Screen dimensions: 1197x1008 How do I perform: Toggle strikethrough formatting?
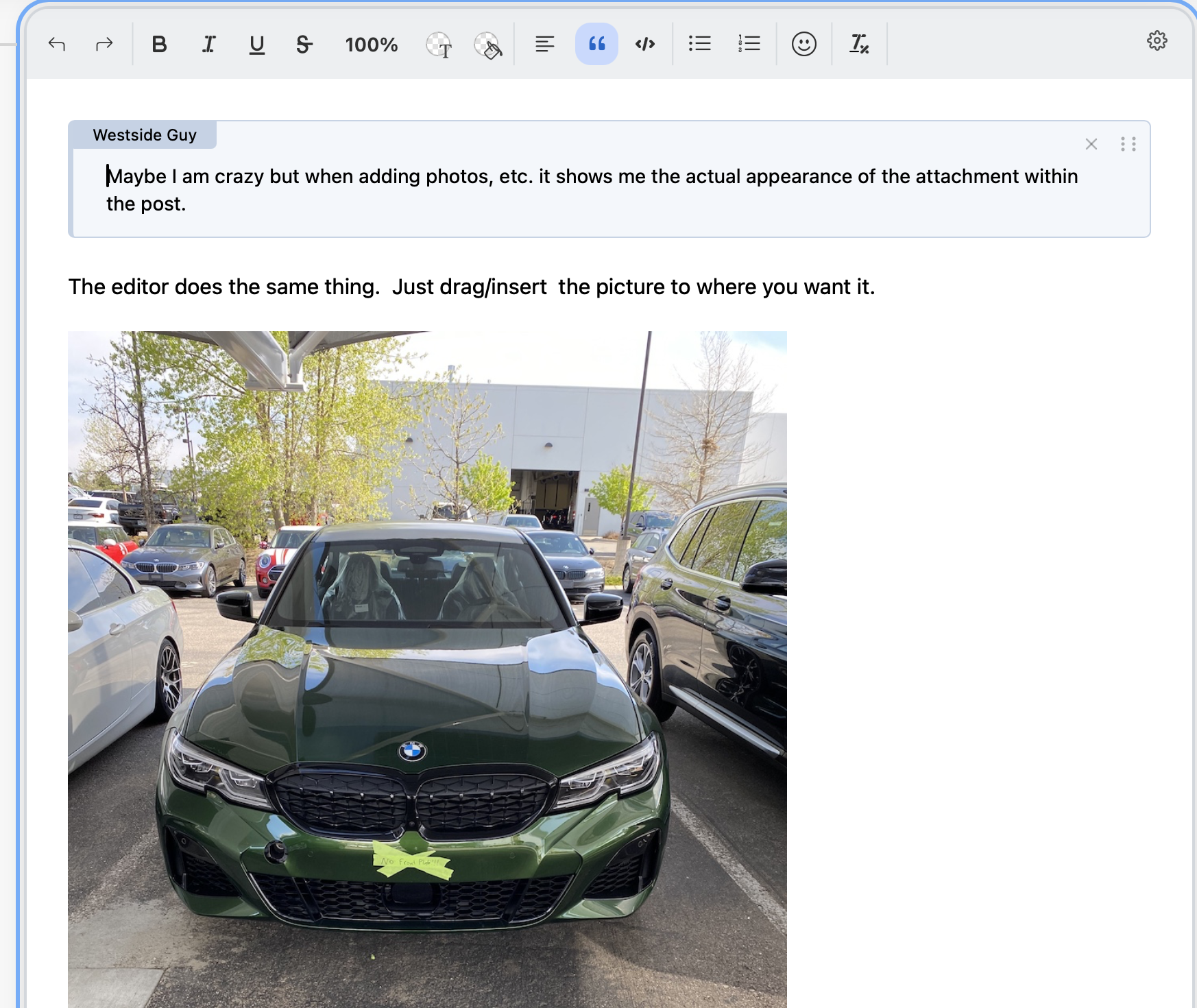click(304, 45)
